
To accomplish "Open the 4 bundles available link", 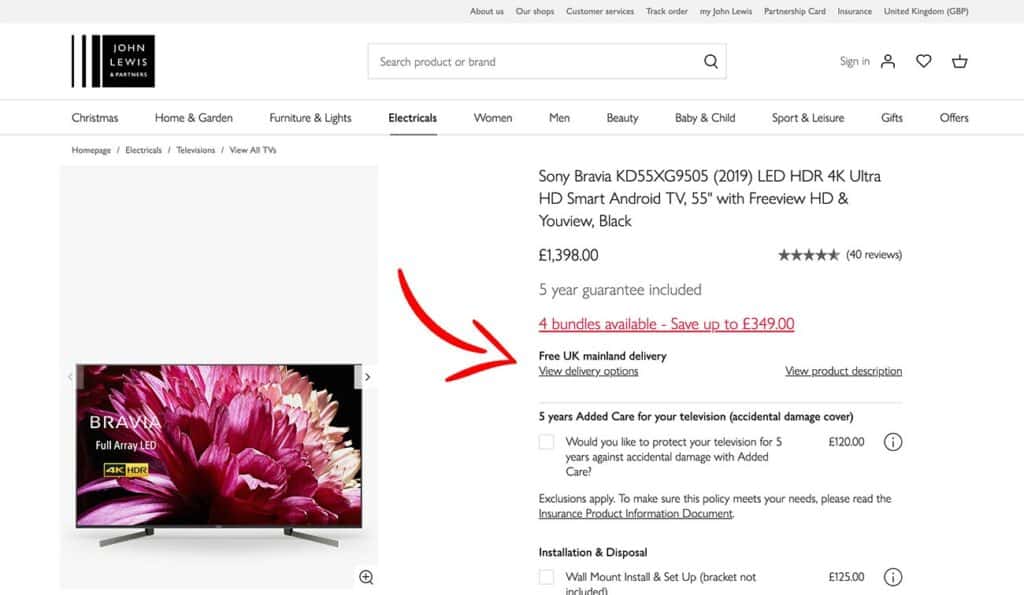I will (666, 324).
